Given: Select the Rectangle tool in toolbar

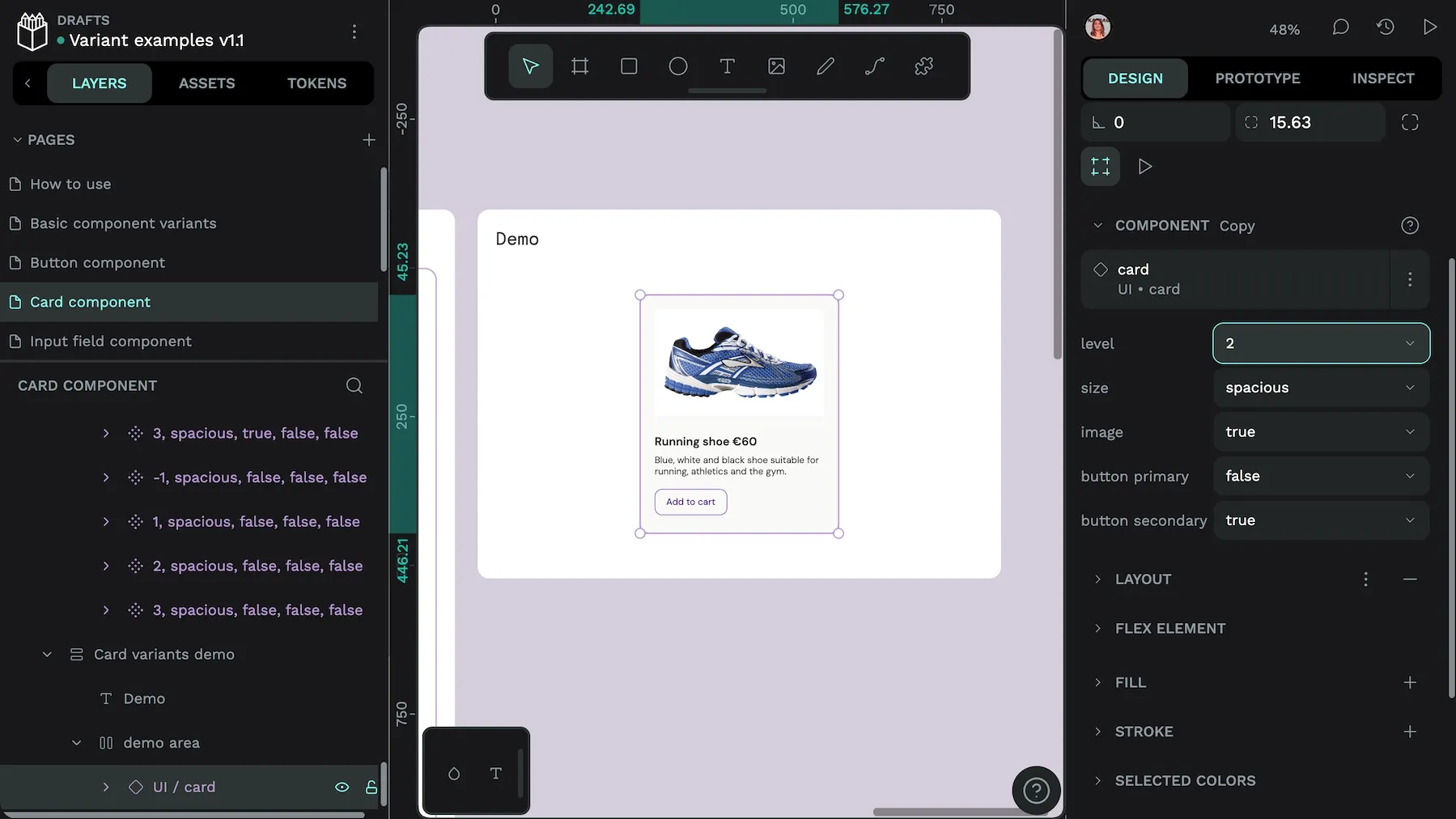Looking at the screenshot, I should (x=629, y=66).
